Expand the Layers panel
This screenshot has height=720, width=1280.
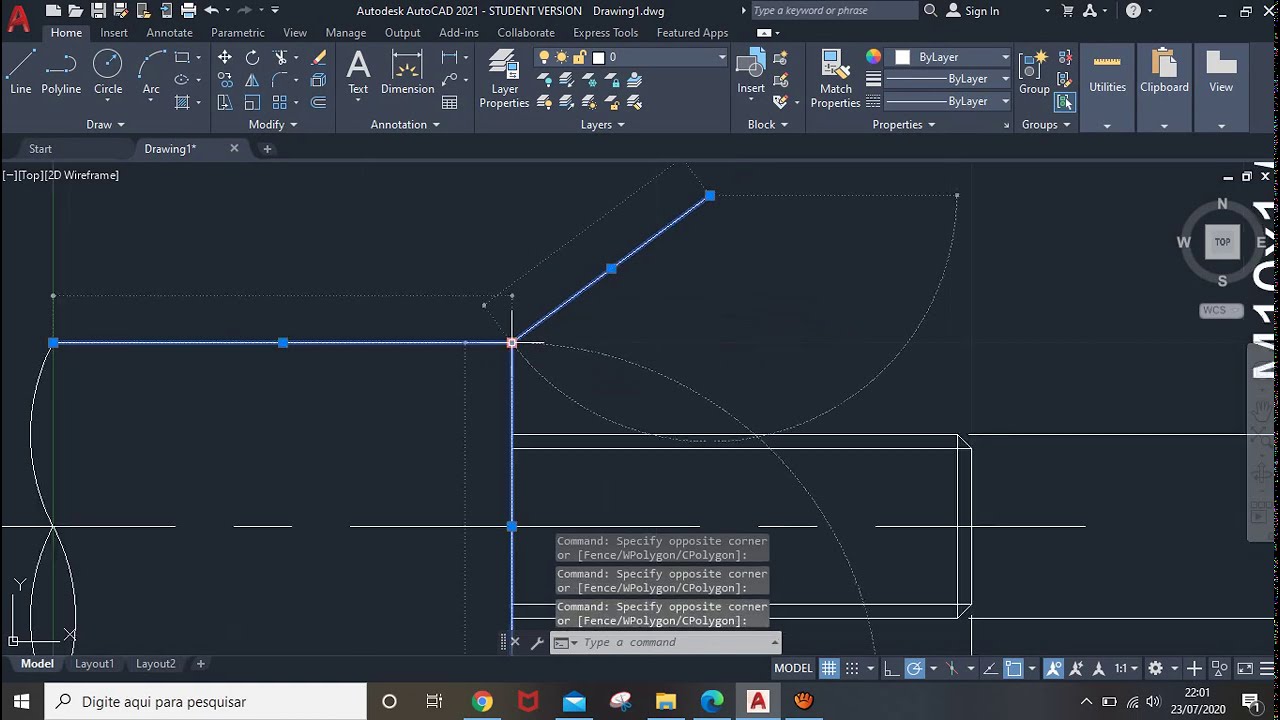pyautogui.click(x=603, y=124)
